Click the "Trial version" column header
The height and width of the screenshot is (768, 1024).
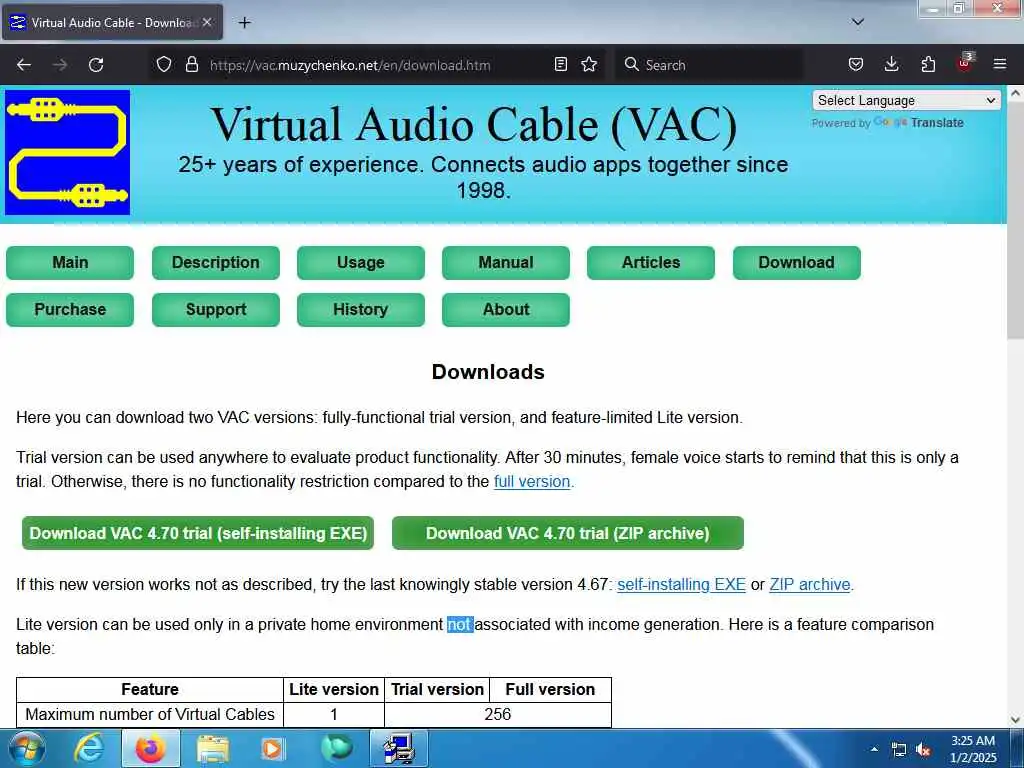click(x=437, y=690)
